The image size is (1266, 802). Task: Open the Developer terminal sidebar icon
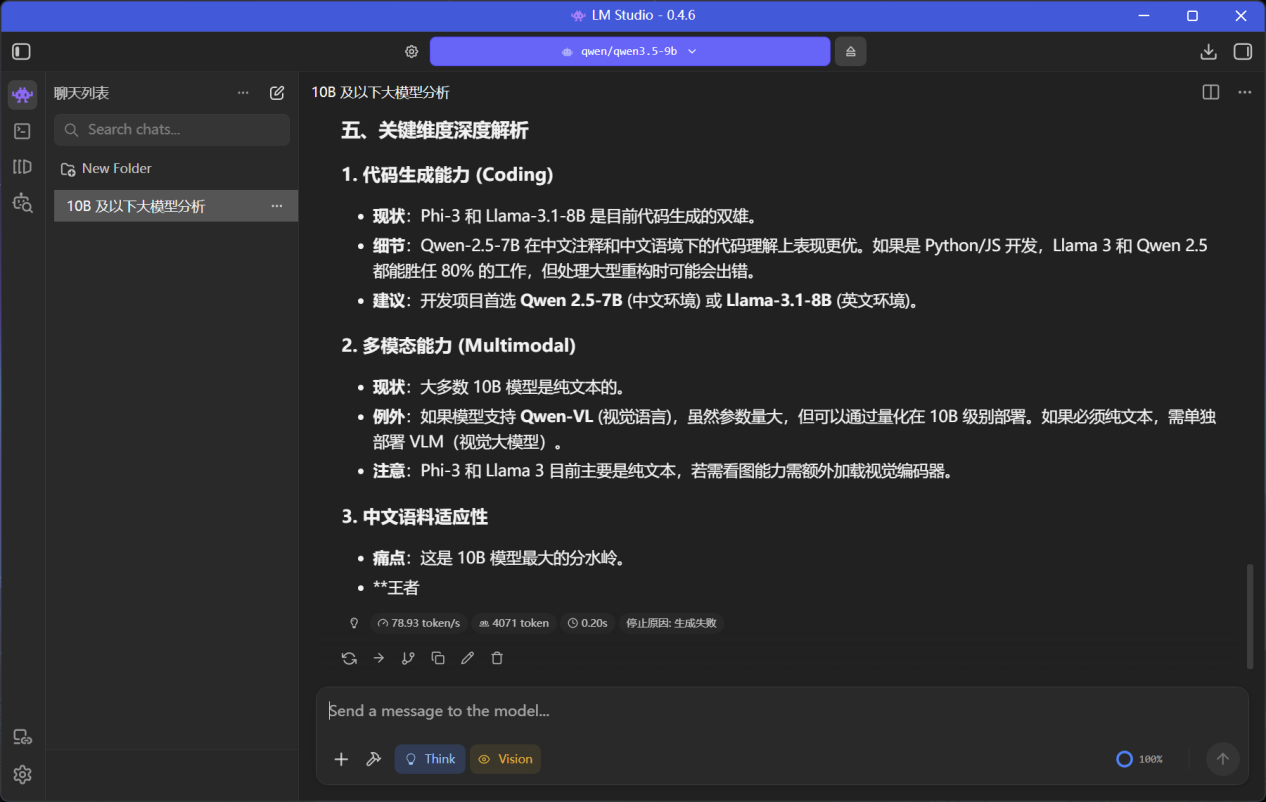coord(22,131)
